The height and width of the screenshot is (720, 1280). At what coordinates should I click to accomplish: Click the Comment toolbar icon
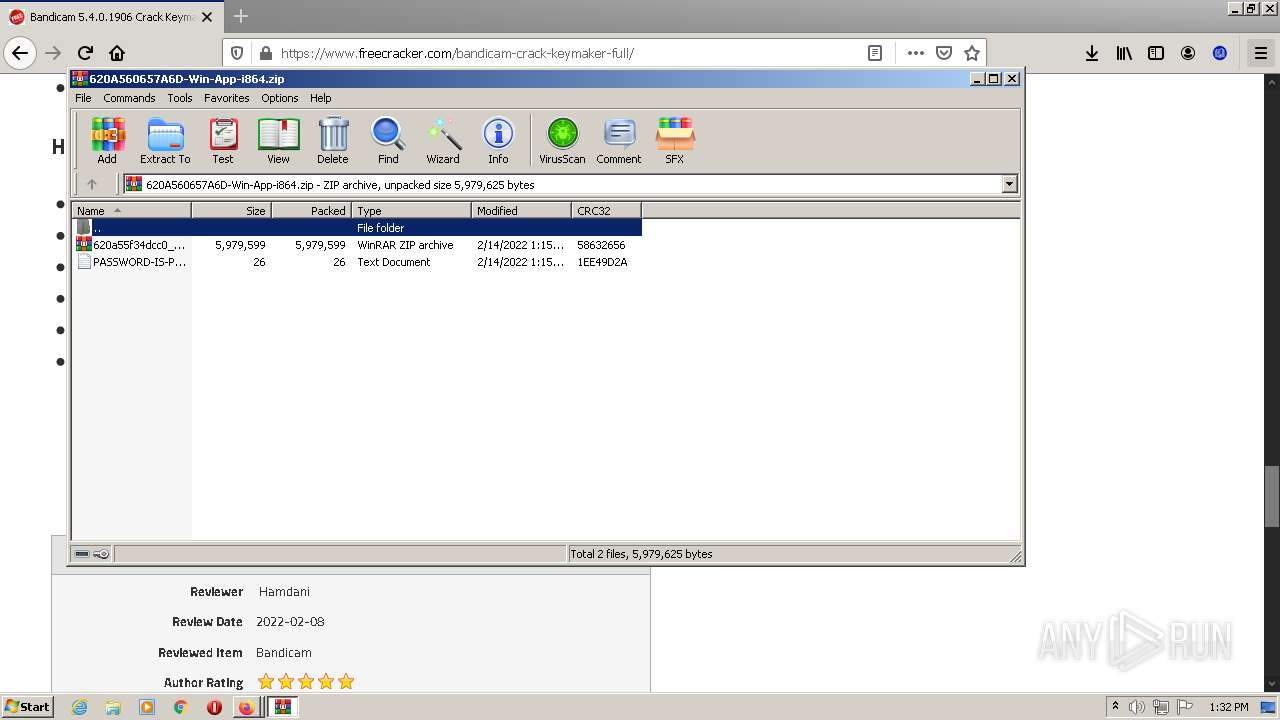(x=619, y=140)
